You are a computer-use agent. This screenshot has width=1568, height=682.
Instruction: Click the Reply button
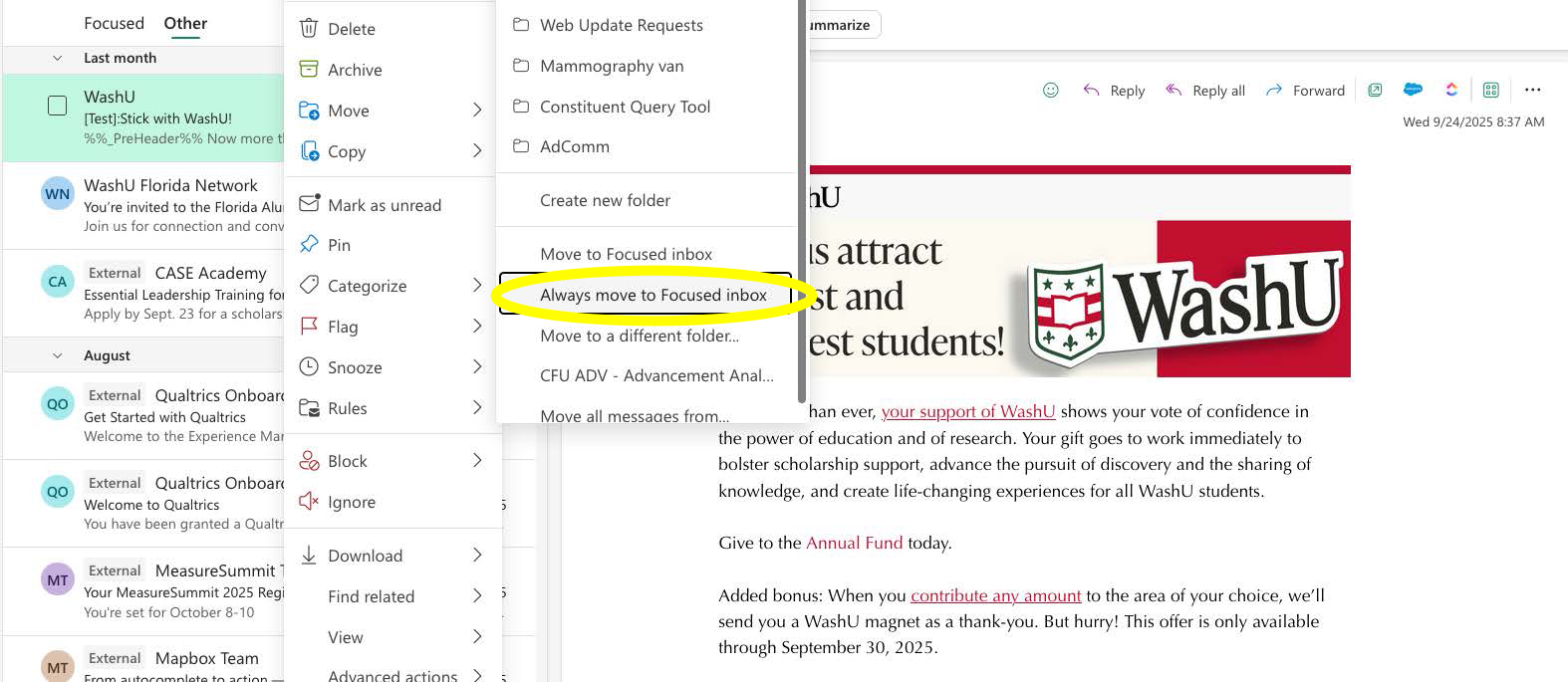click(x=1114, y=90)
